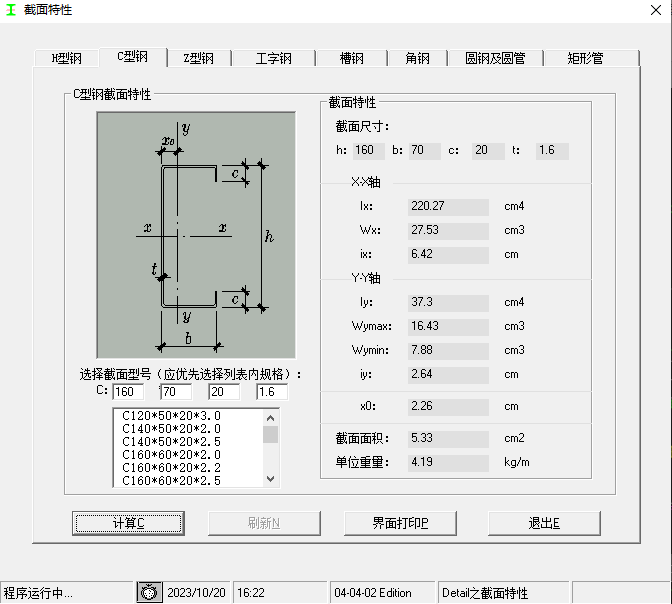Click the C thickness input showing 1.6
The height and width of the screenshot is (604, 672).
272,392
